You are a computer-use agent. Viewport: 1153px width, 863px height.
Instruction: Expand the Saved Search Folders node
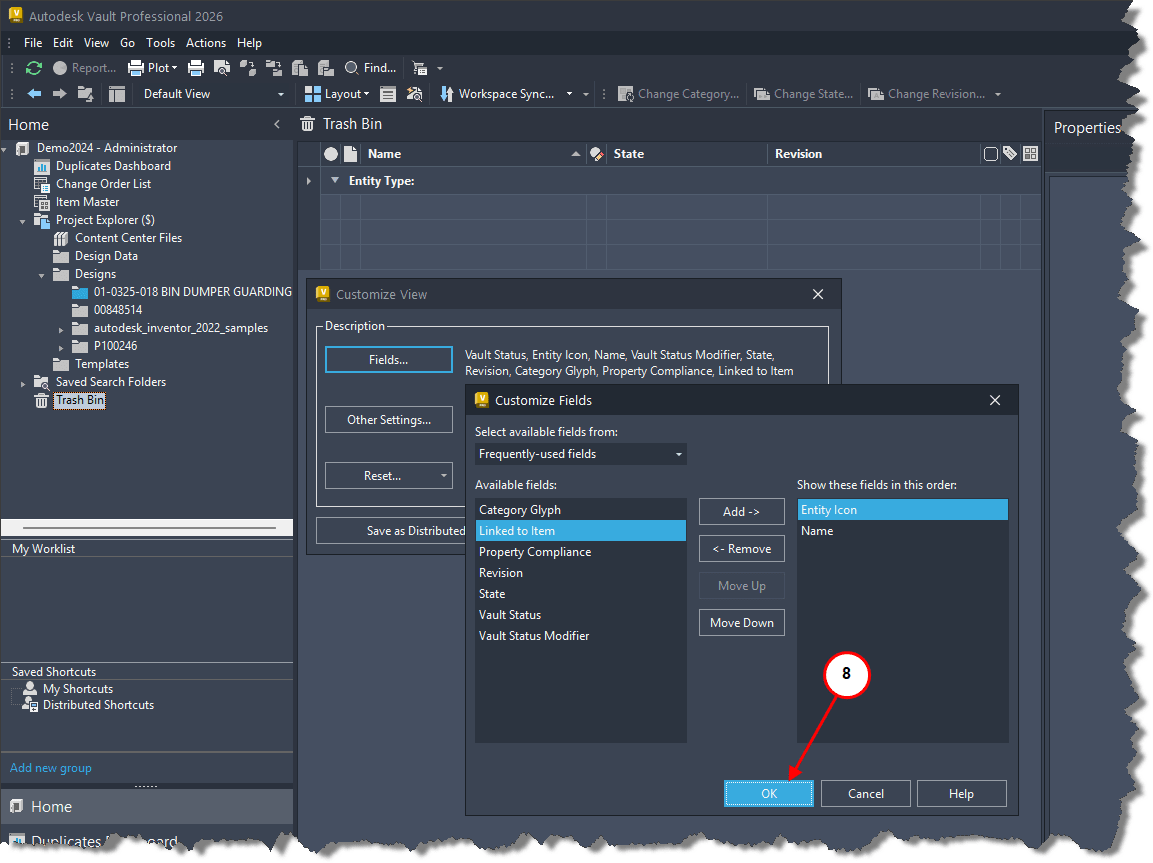click(23, 383)
